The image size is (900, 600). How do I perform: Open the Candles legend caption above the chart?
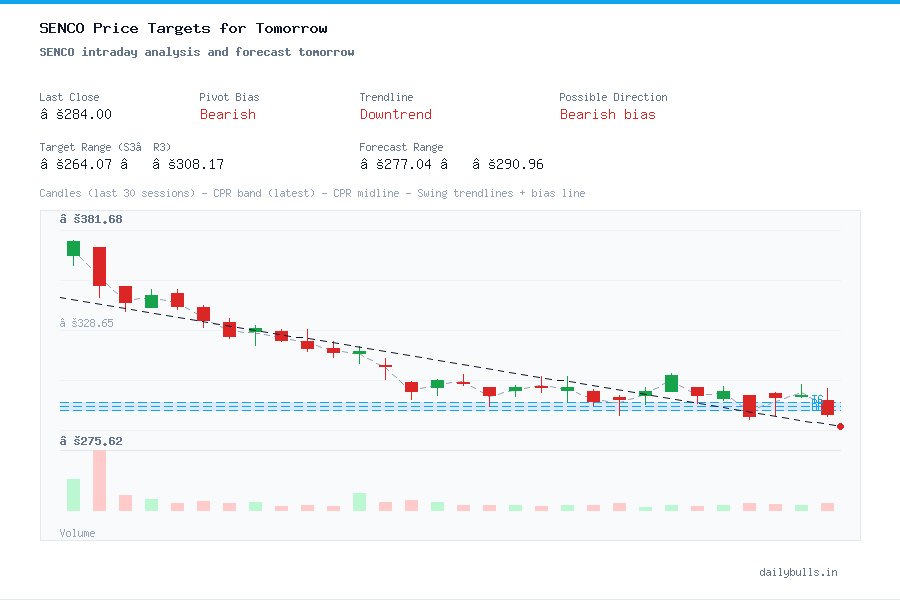tap(312, 194)
